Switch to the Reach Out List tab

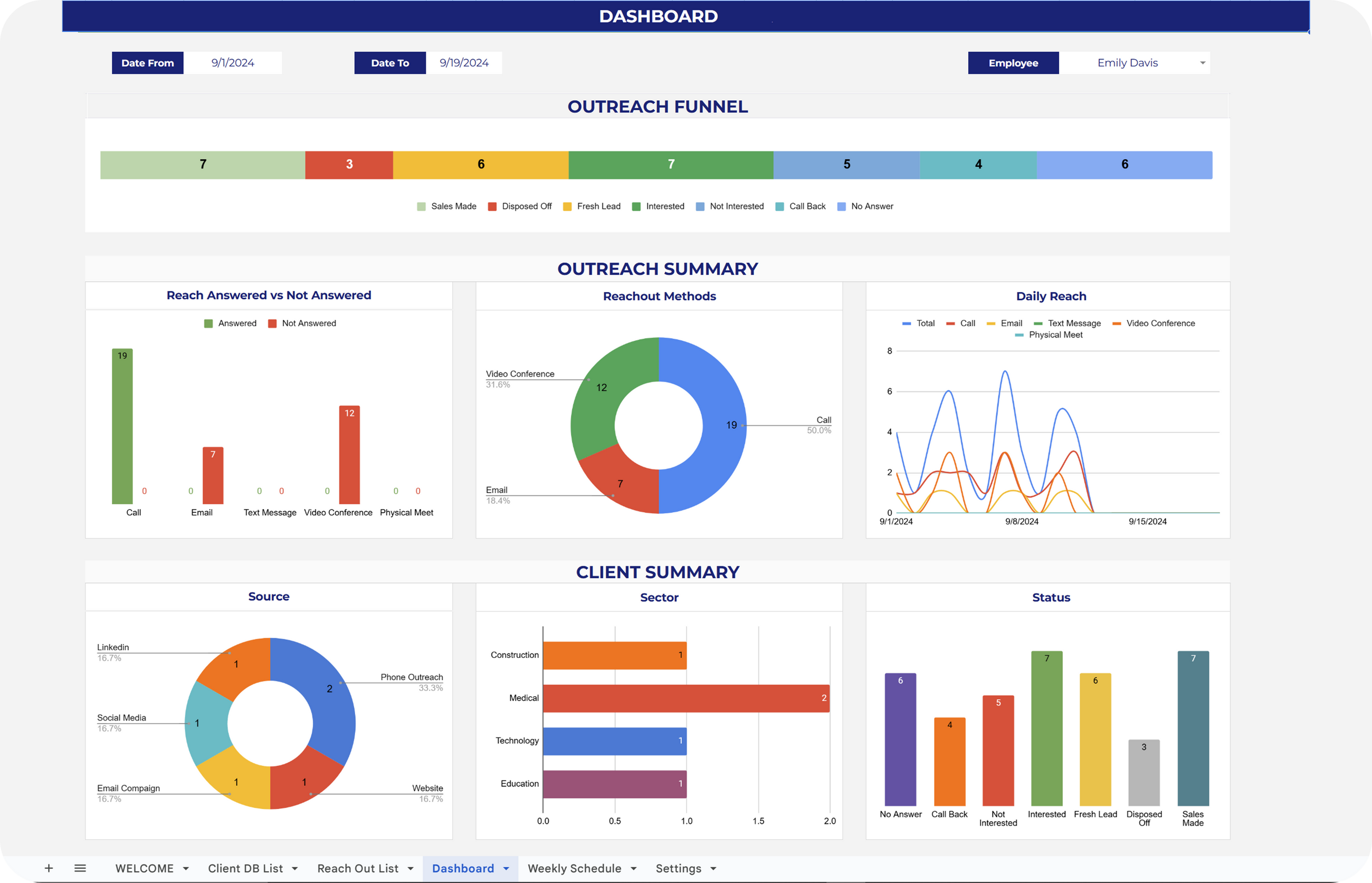point(357,868)
